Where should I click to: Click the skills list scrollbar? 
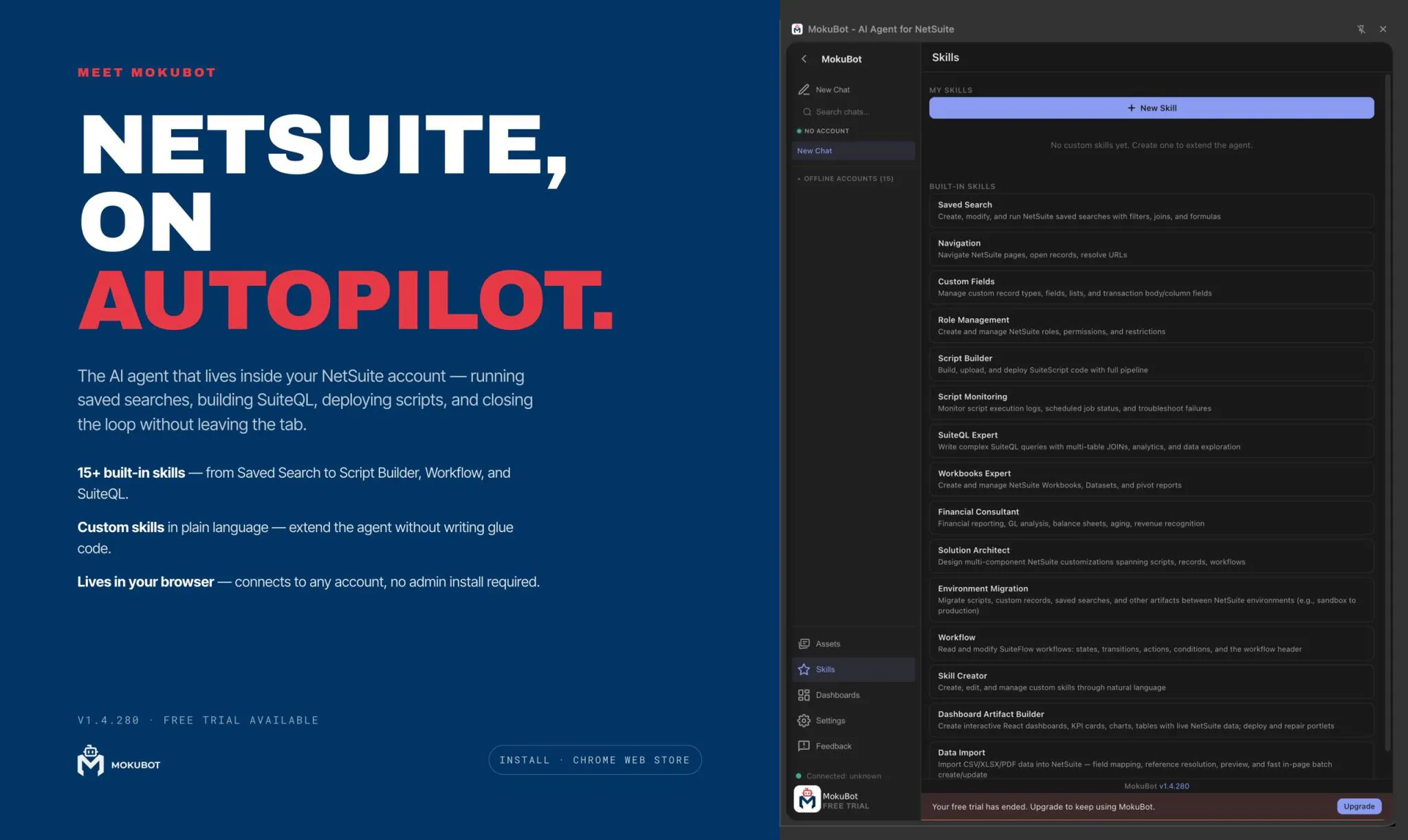pos(1387,412)
